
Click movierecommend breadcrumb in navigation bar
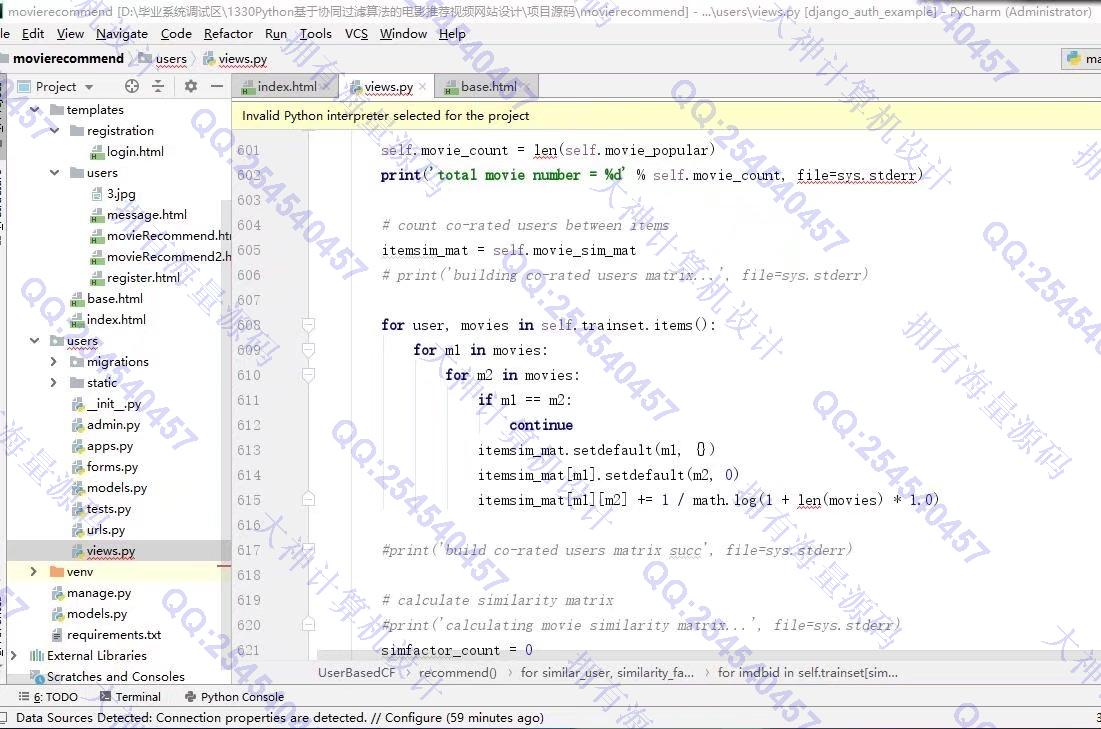point(68,58)
